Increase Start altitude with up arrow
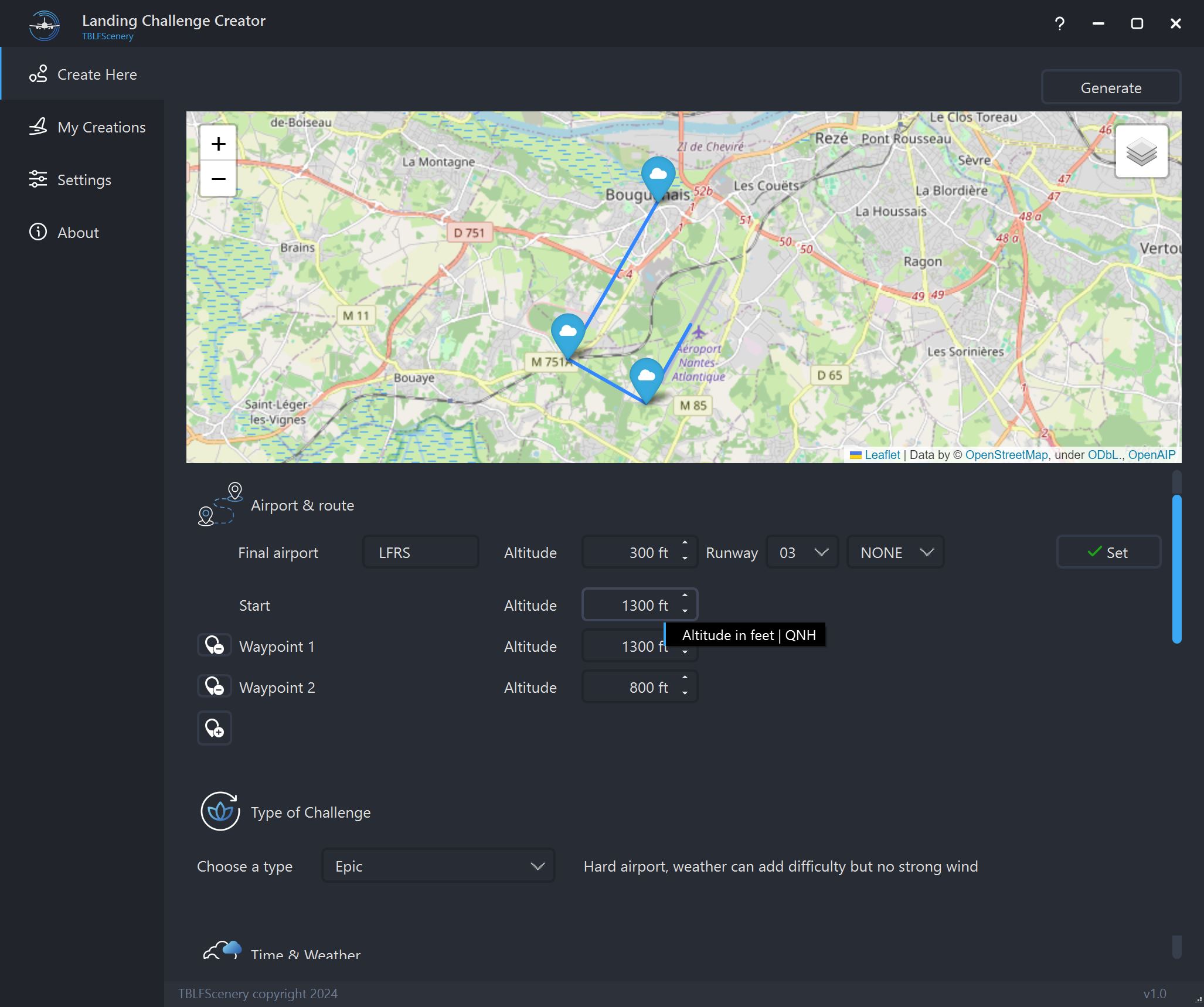The height and width of the screenshot is (1007, 1204). (x=685, y=596)
